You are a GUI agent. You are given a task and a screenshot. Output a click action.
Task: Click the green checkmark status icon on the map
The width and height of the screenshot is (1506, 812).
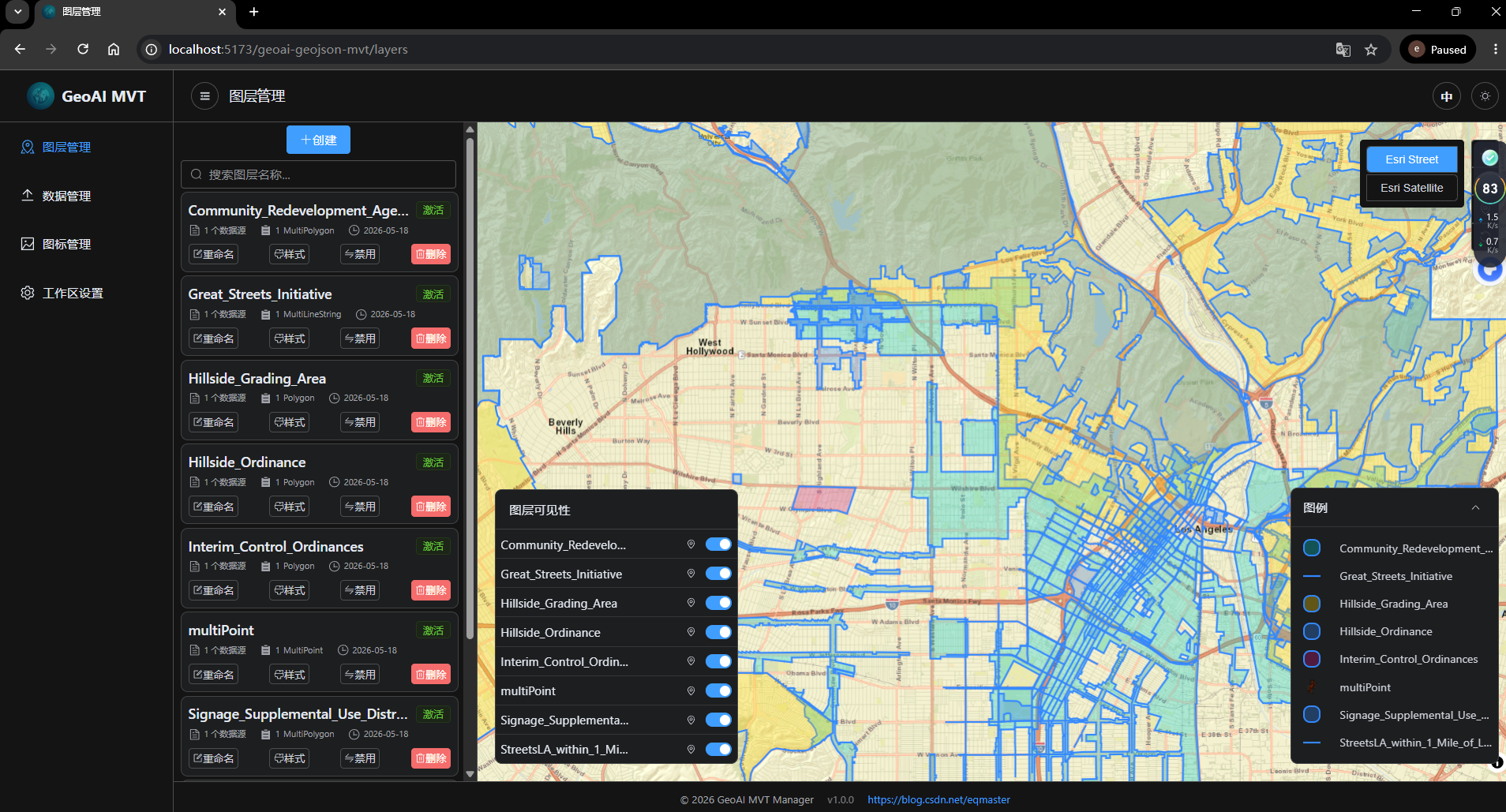[1489, 158]
